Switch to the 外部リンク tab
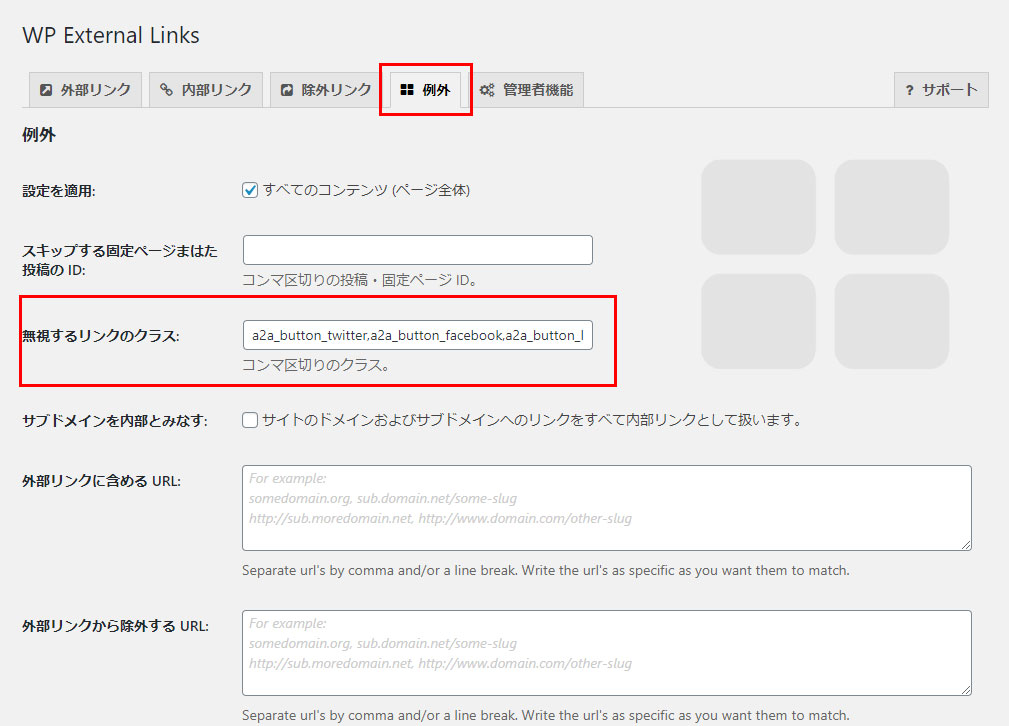The width and height of the screenshot is (1009, 726). tap(85, 90)
